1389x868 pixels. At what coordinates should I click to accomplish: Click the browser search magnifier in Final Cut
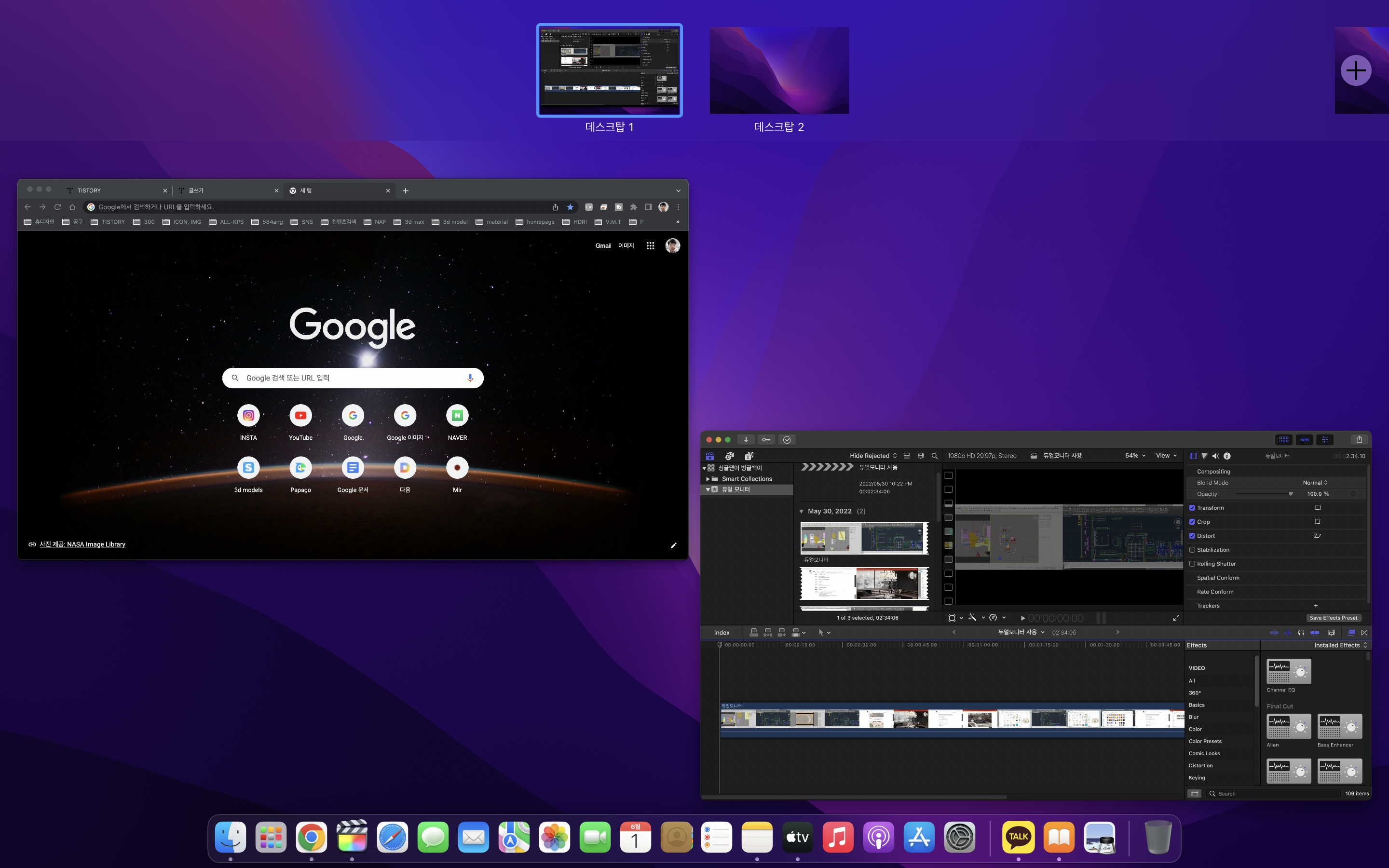[x=934, y=456]
